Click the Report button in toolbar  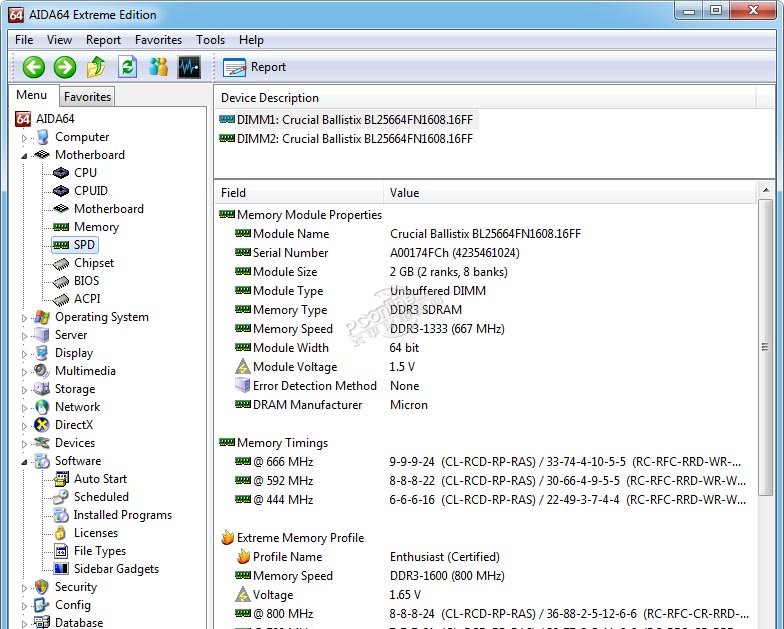[x=255, y=67]
